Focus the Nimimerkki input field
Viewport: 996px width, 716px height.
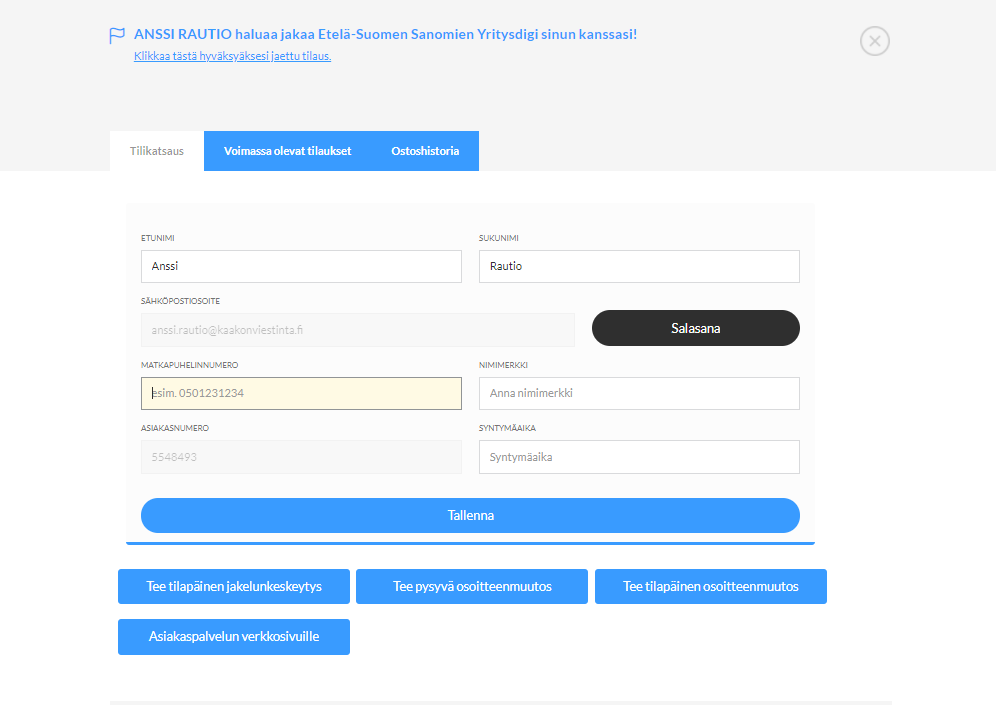(639, 393)
